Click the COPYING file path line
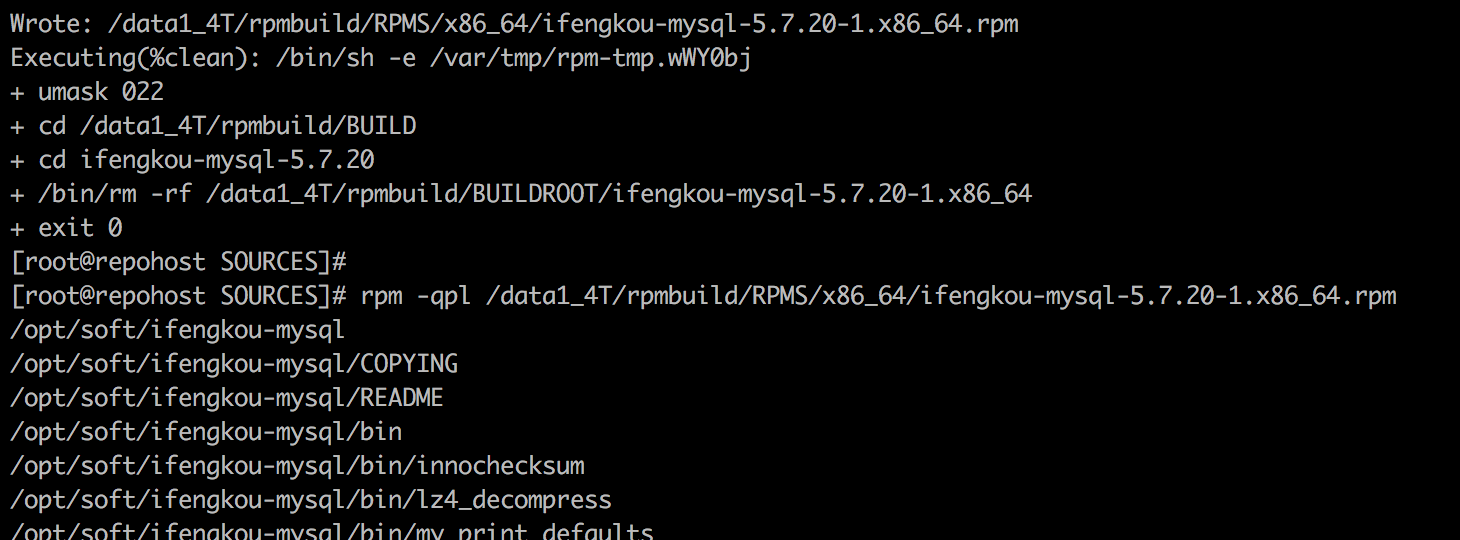Screen dimensions: 1460x540 click(234, 364)
